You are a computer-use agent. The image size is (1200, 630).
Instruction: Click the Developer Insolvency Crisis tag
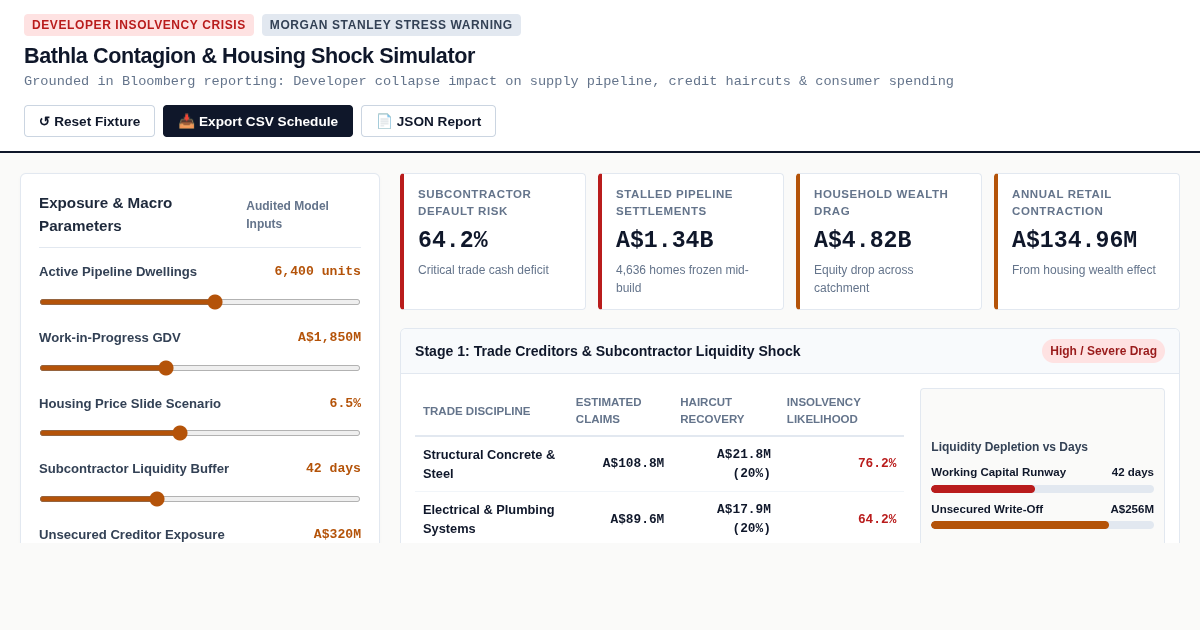pyautogui.click(x=139, y=25)
